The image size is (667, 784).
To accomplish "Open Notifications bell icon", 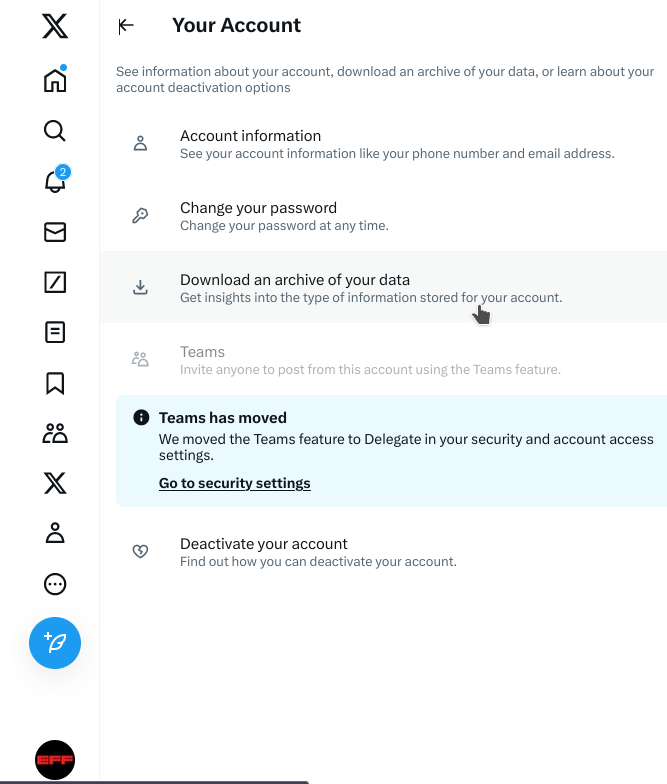I will pos(55,182).
